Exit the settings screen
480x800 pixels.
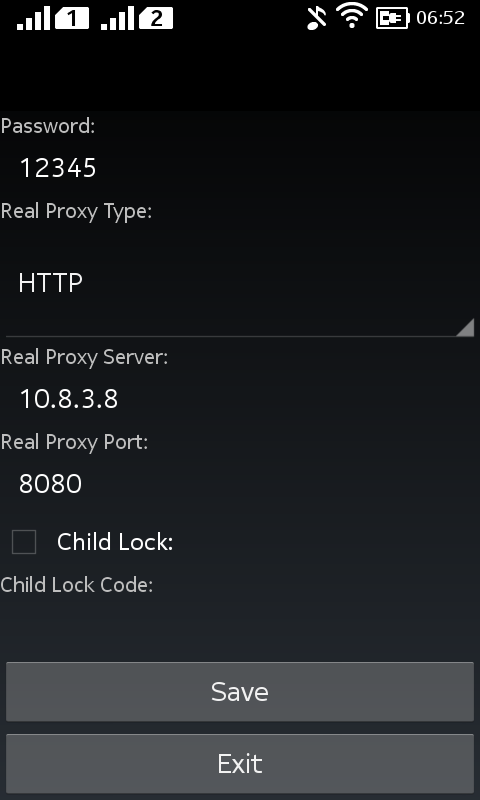(x=240, y=764)
